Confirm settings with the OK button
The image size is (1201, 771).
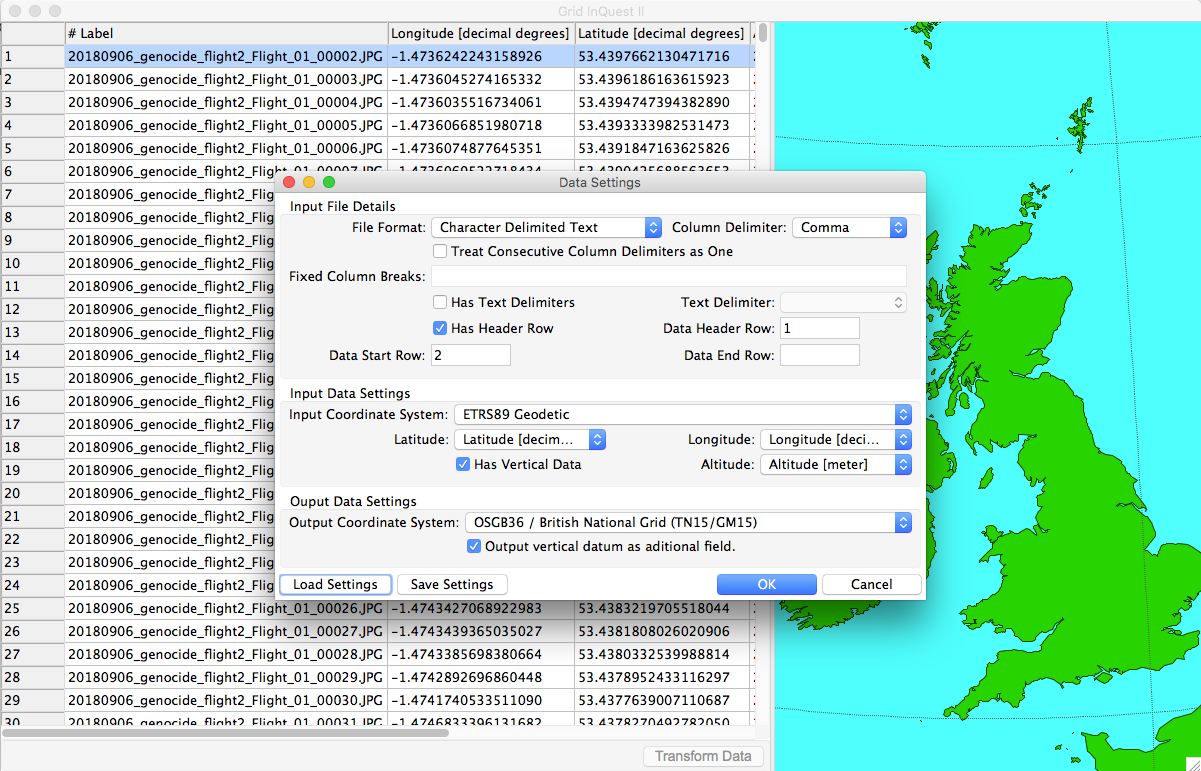(766, 584)
